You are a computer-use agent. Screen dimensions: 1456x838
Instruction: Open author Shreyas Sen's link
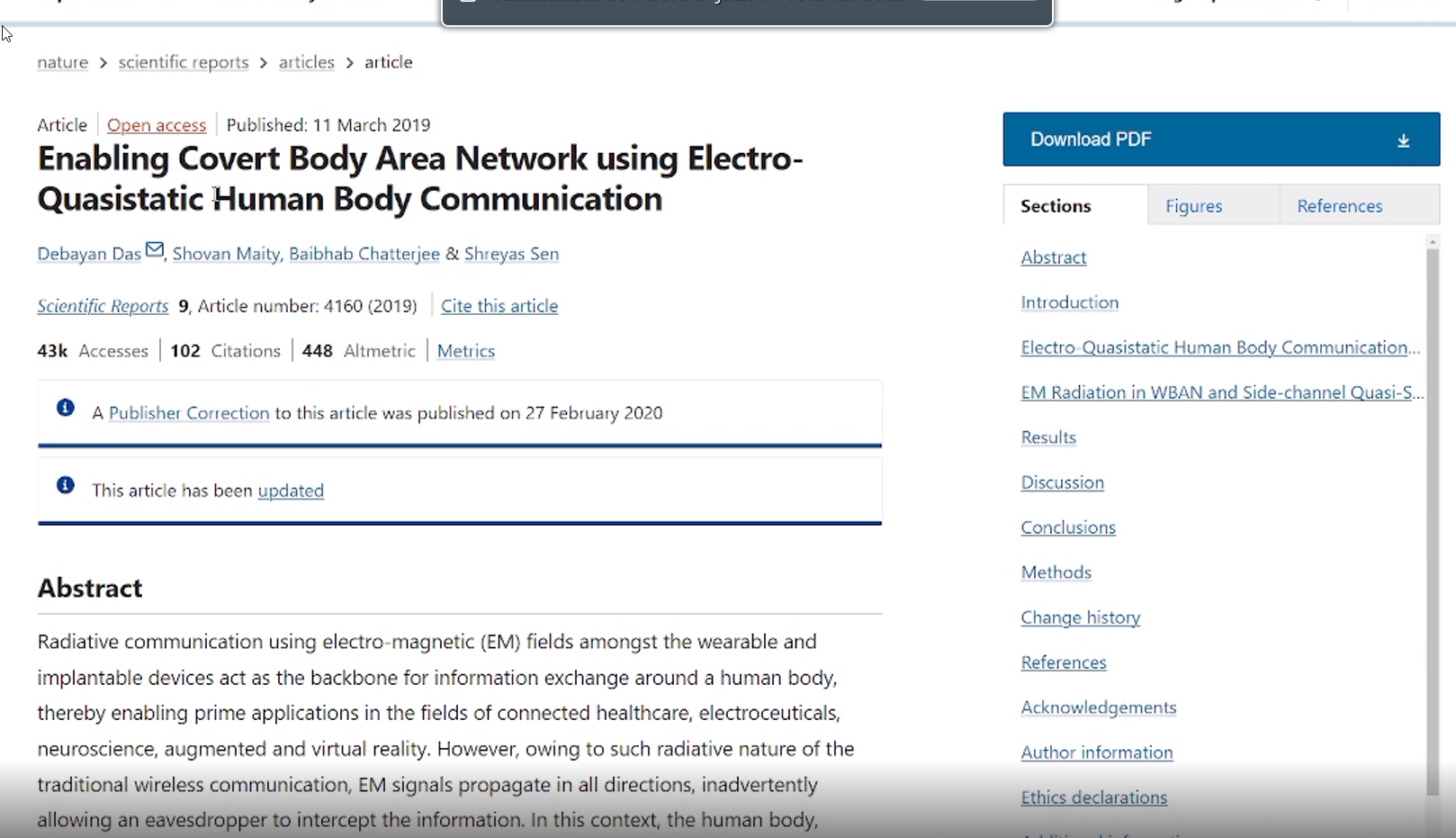pos(511,254)
